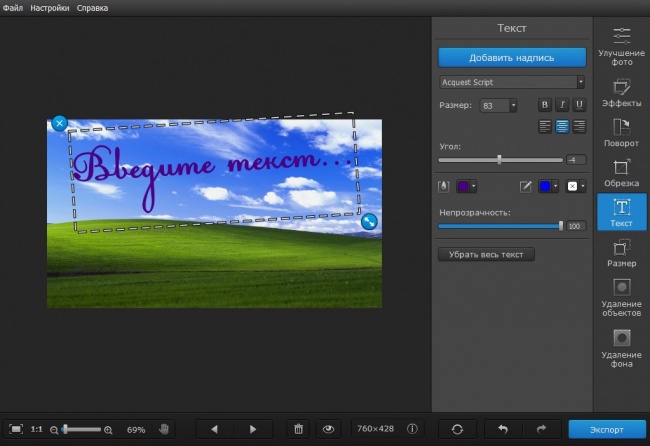Select the Поворот tool
The width and height of the screenshot is (650, 446).
(x=621, y=133)
